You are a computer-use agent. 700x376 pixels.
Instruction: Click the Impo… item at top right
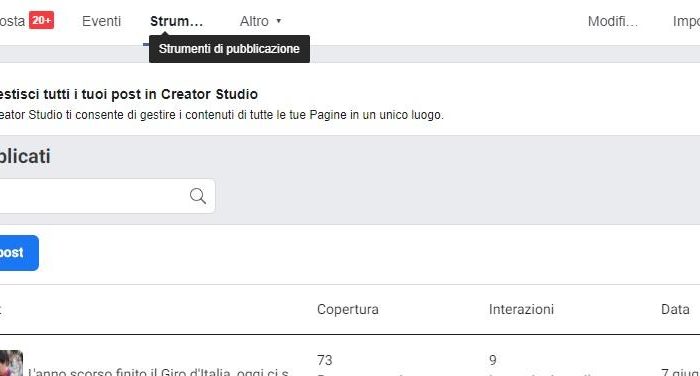(x=686, y=21)
